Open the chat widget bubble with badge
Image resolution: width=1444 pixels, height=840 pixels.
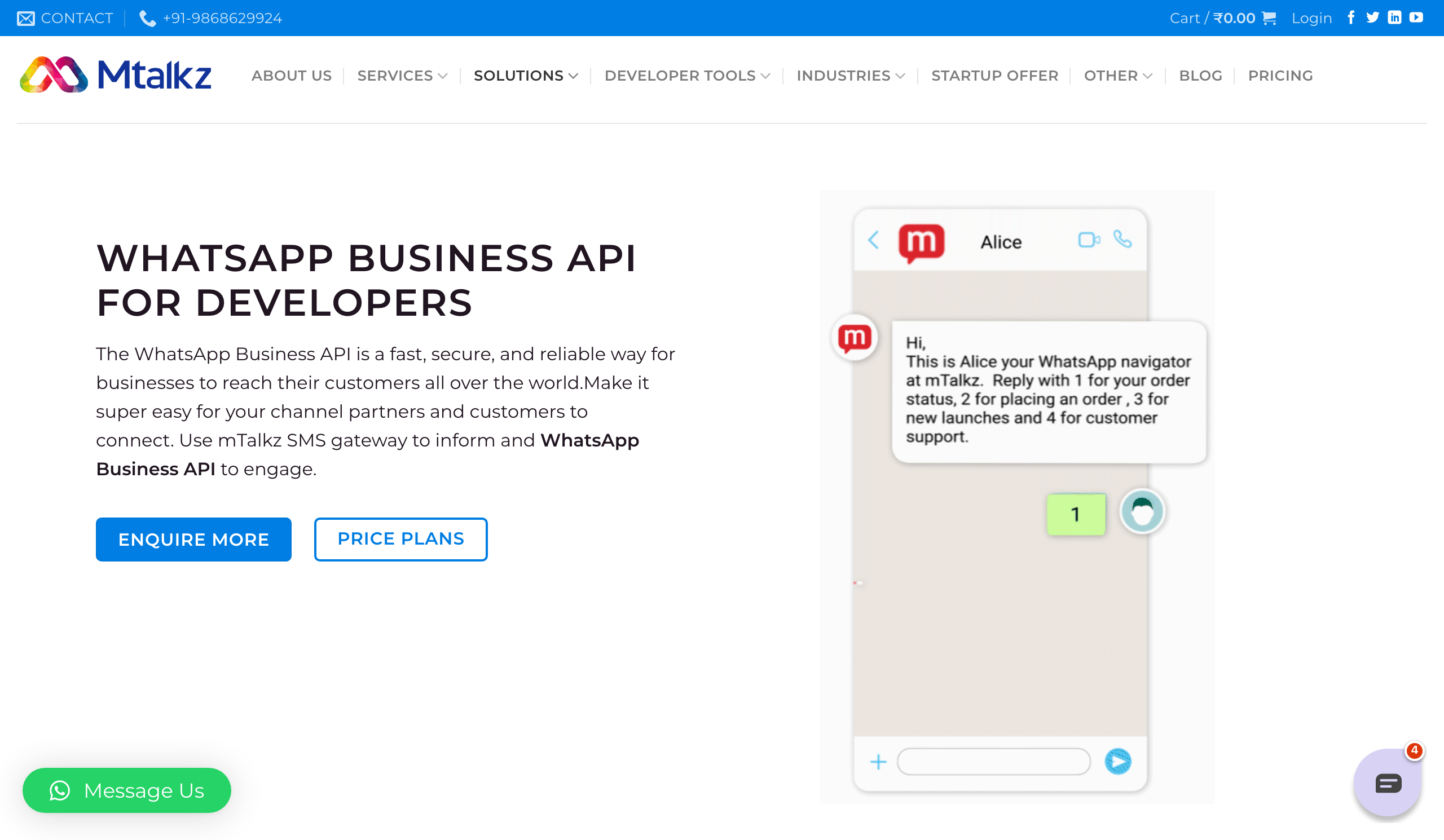[1387, 782]
